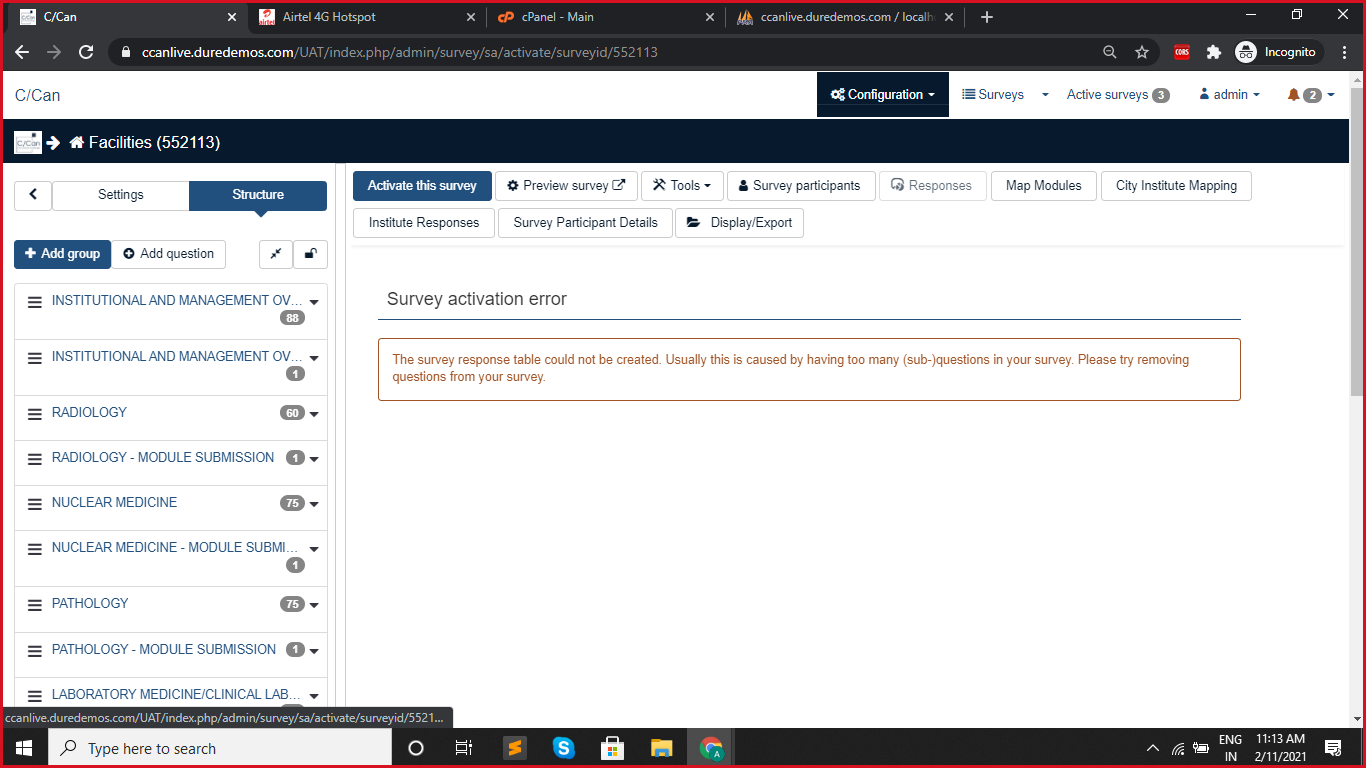1366x768 pixels.
Task: Click the Add question button
Action: tap(169, 254)
